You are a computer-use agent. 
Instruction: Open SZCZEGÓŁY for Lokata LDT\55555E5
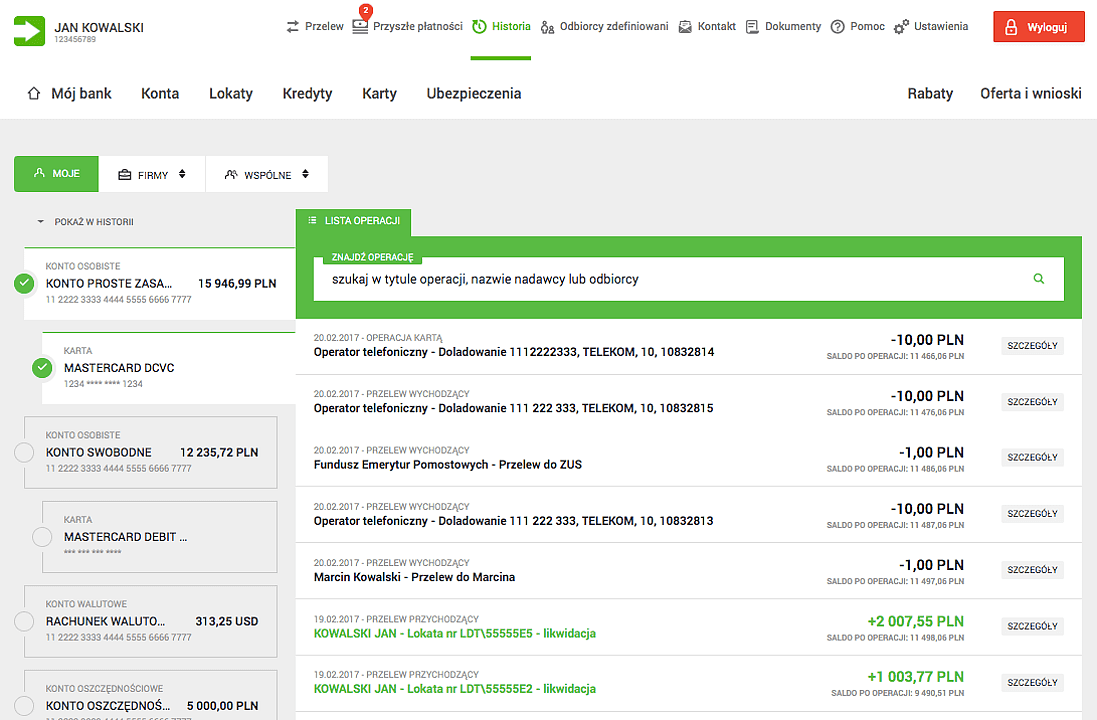(x=1032, y=626)
